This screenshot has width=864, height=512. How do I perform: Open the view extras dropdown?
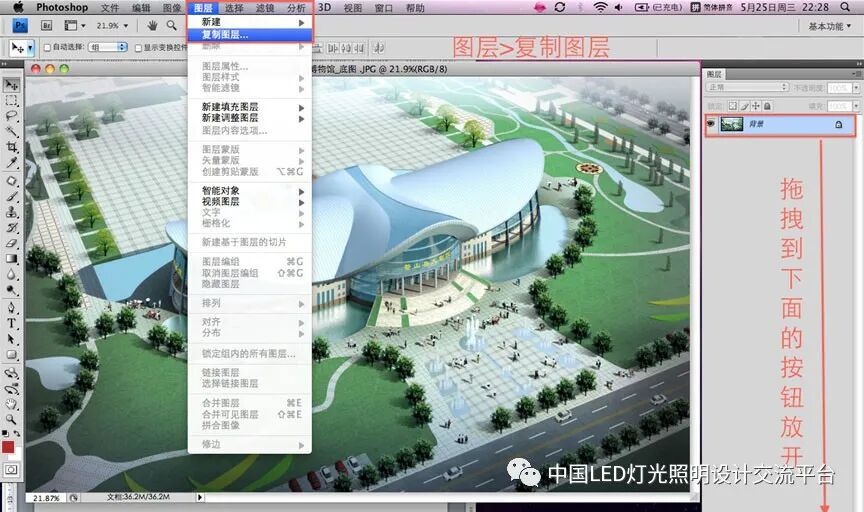[75, 25]
